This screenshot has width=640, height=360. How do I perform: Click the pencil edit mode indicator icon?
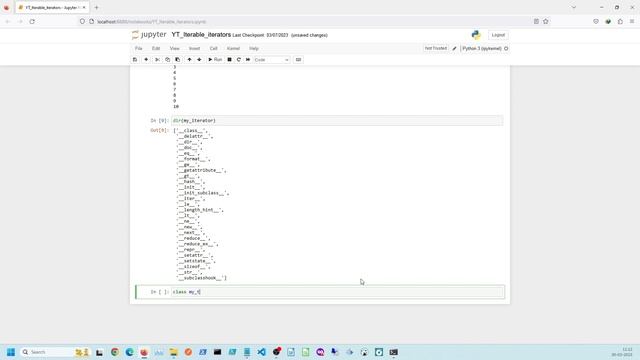(454, 49)
